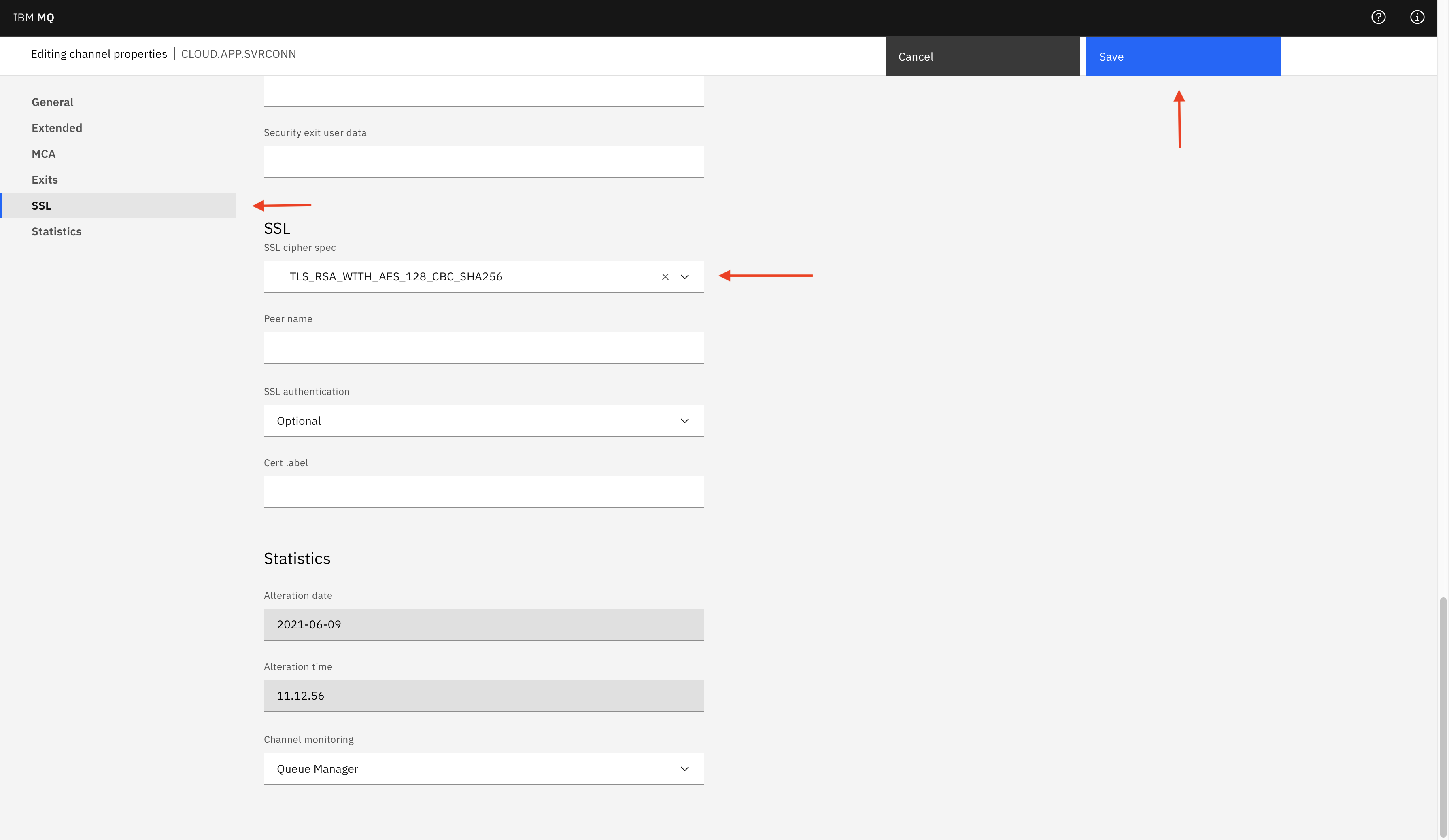Image resolution: width=1449 pixels, height=840 pixels.
Task: Clear the SSL cipher spec selection
Action: click(665, 276)
